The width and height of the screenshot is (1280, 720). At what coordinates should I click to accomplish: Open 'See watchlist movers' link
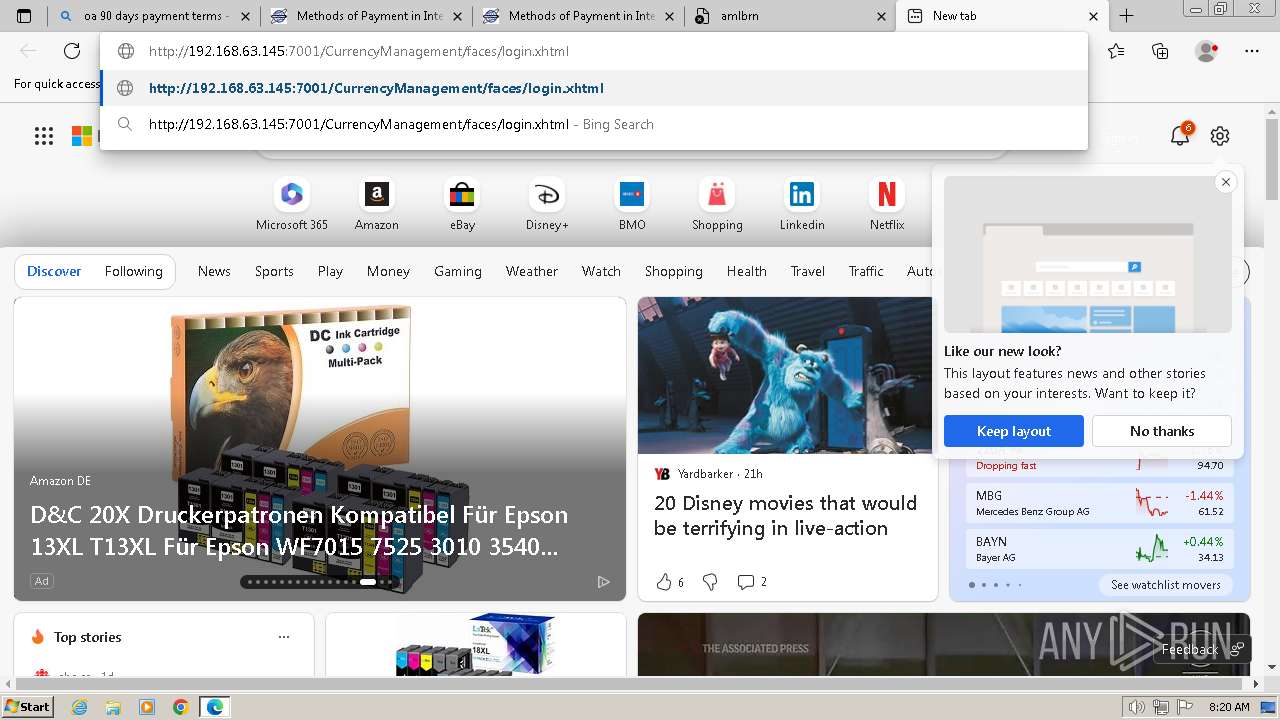1165,585
